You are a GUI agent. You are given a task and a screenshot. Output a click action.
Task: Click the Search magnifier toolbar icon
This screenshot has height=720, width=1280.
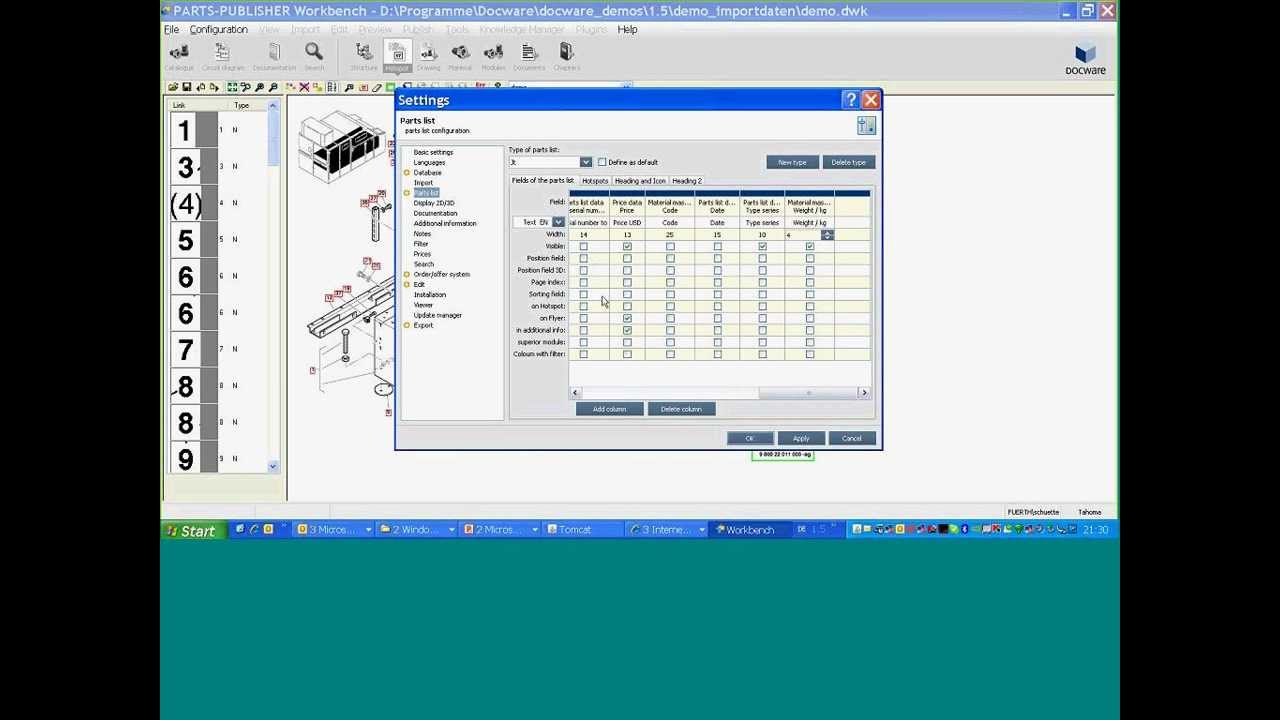click(314, 57)
